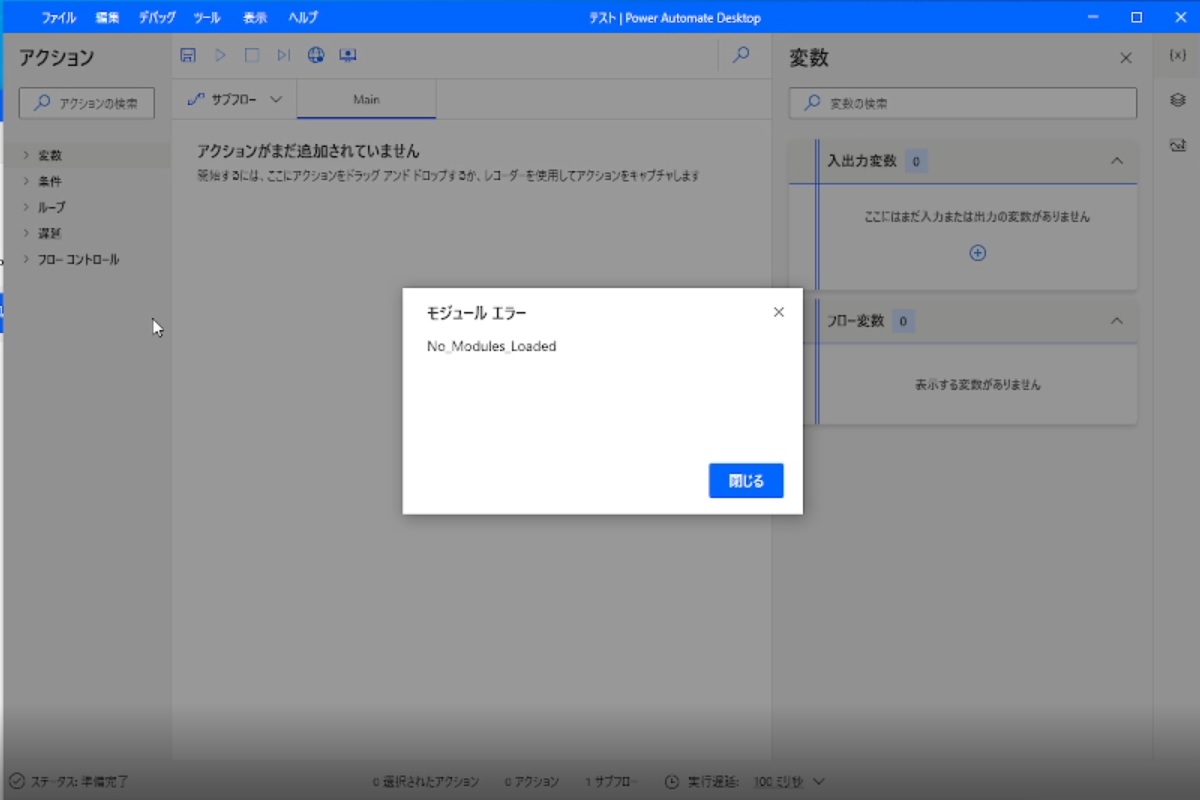Switch to the Main tab
This screenshot has width=1200, height=800.
[366, 99]
